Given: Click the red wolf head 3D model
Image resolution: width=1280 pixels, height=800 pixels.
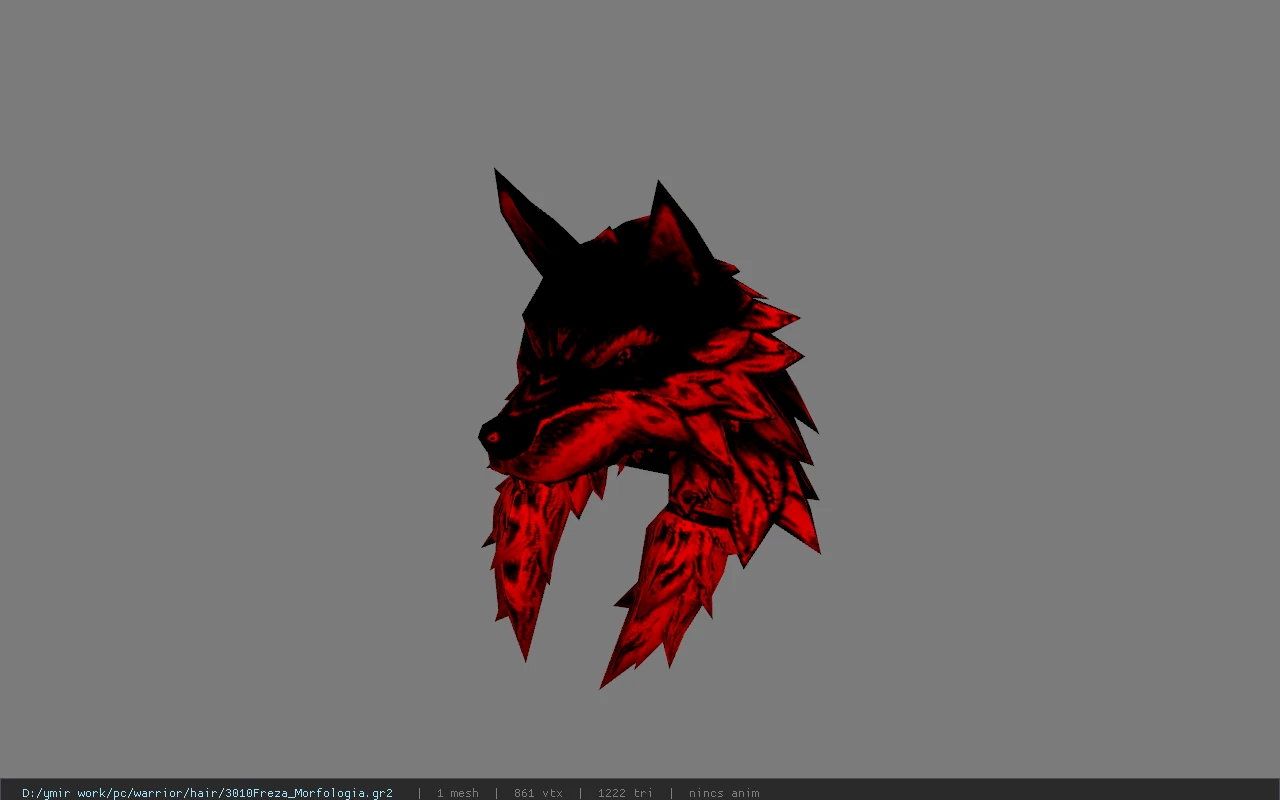Looking at the screenshot, I should point(649,428).
